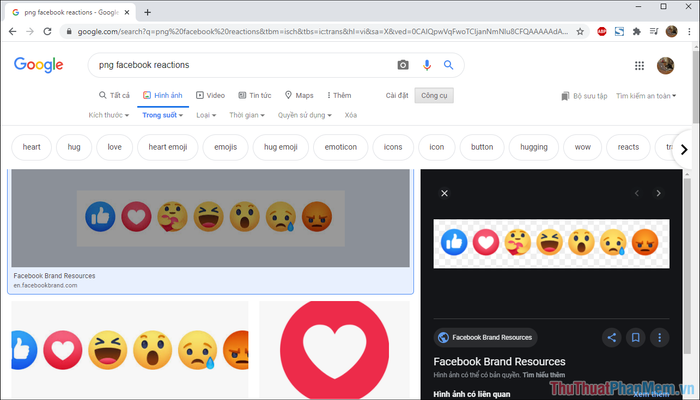Click en.facebookbrand.com under selected result
This screenshot has height=400, width=700.
(x=45, y=285)
